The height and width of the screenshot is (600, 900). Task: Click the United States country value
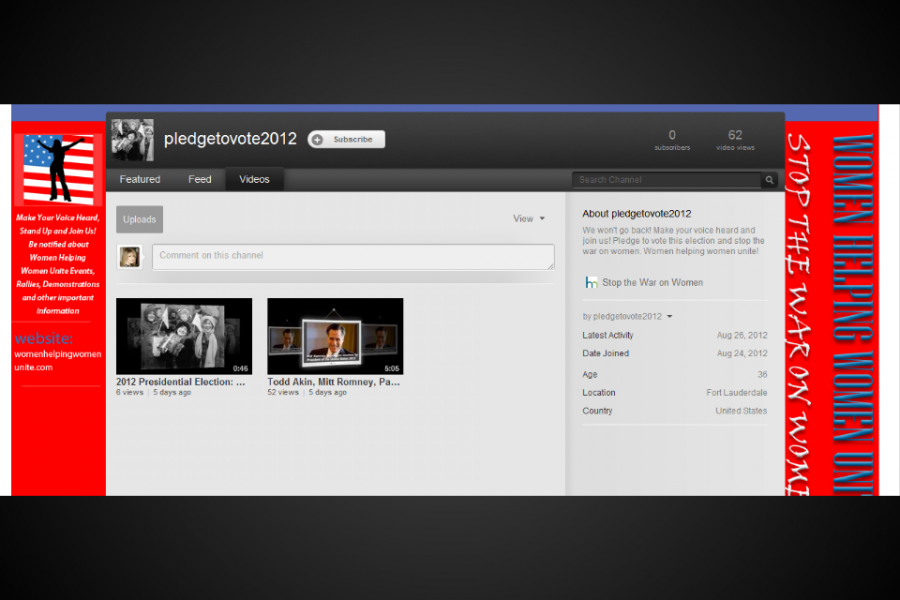coord(741,411)
